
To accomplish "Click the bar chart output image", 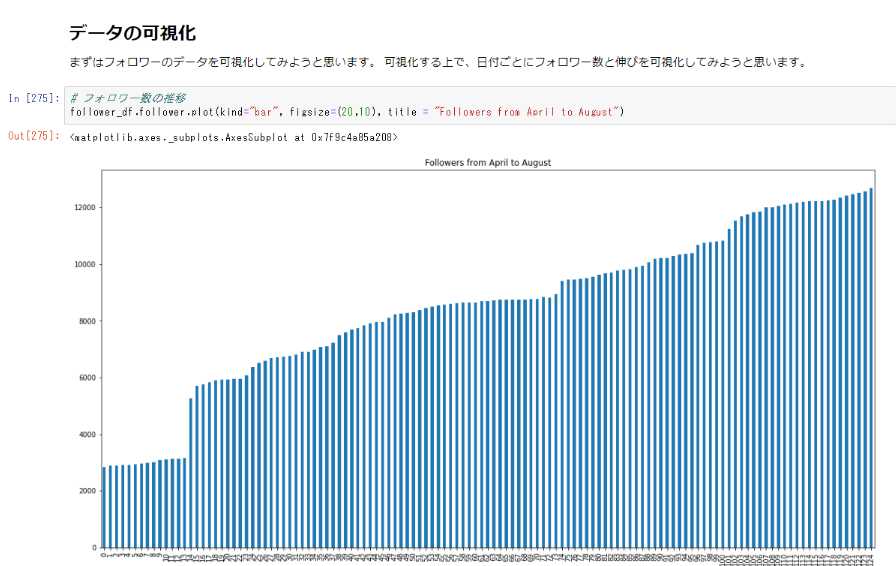I will point(474,361).
